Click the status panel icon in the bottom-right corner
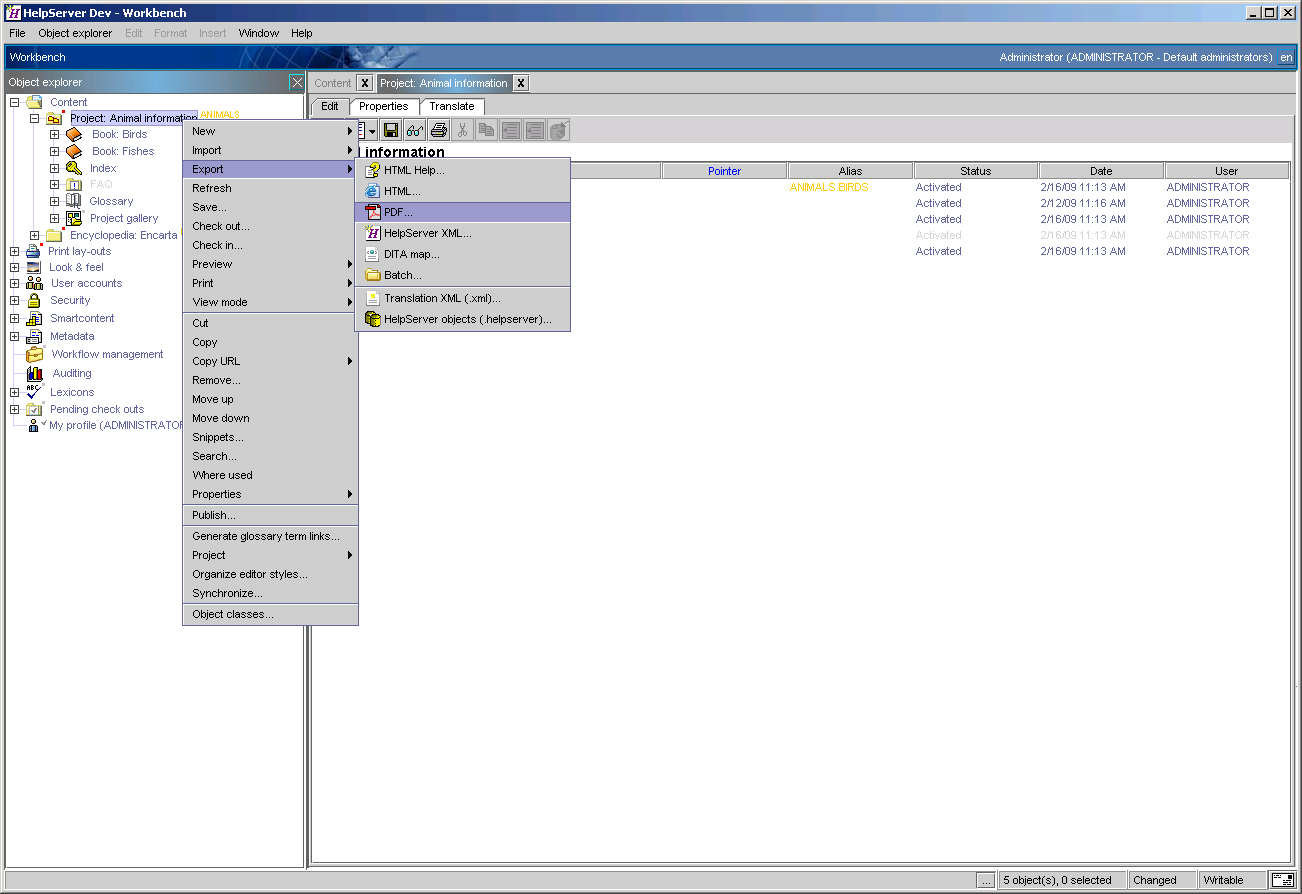 click(1282, 880)
